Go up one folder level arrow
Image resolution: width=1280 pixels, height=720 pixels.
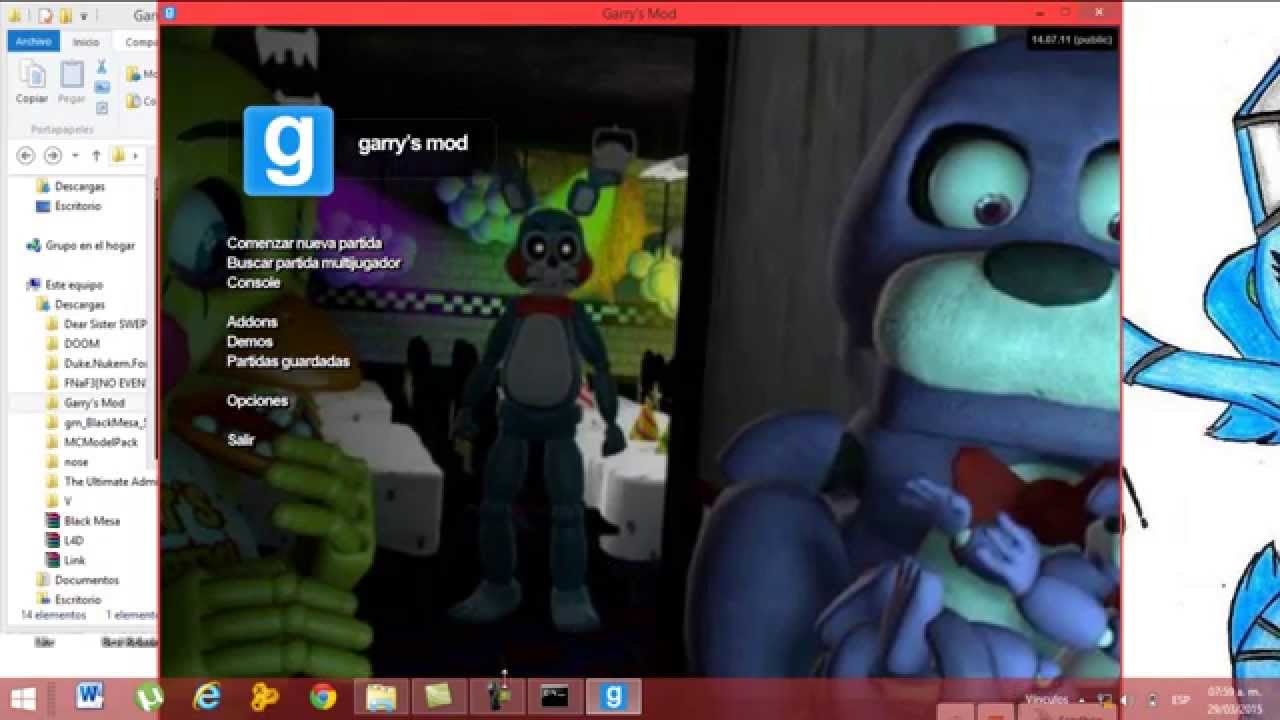pos(96,155)
